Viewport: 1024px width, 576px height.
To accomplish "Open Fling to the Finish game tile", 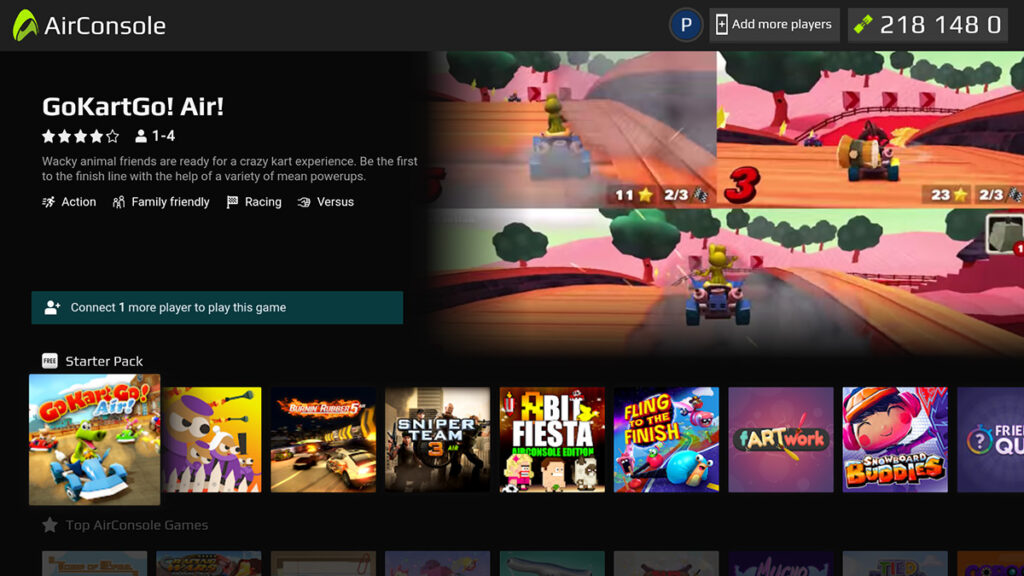I will [x=666, y=440].
